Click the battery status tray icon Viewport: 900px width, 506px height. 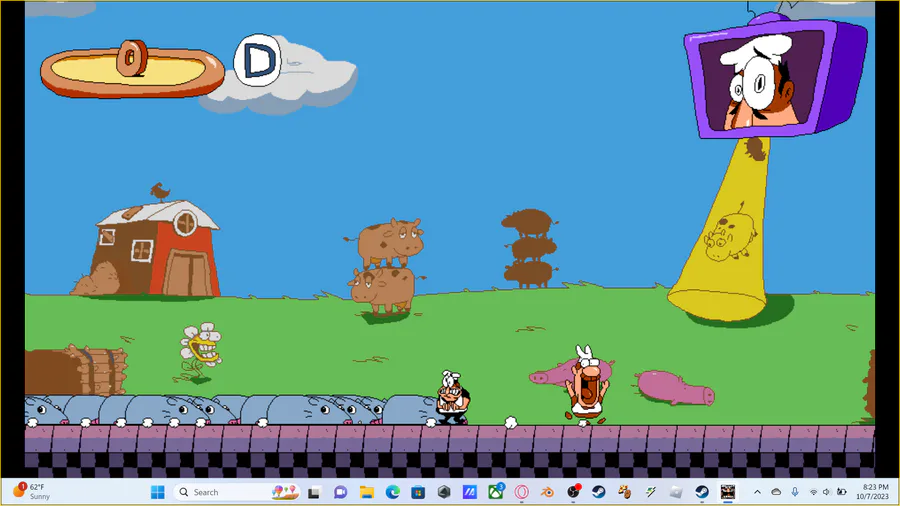coord(841,492)
